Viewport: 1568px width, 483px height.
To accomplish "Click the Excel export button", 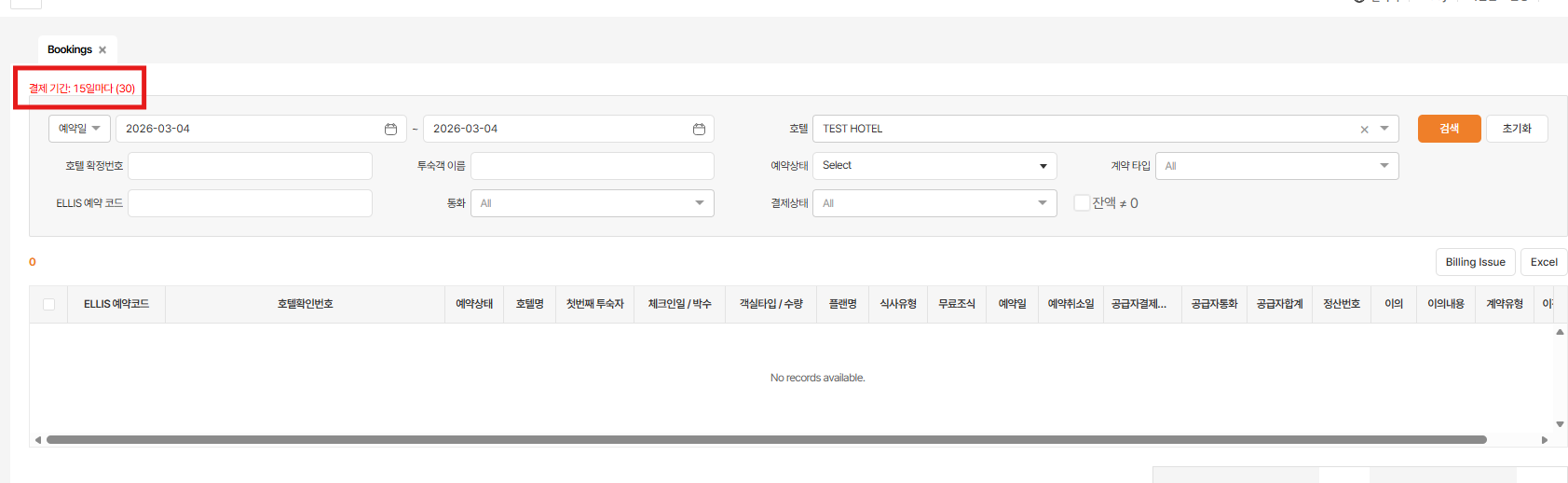I will click(x=1543, y=262).
